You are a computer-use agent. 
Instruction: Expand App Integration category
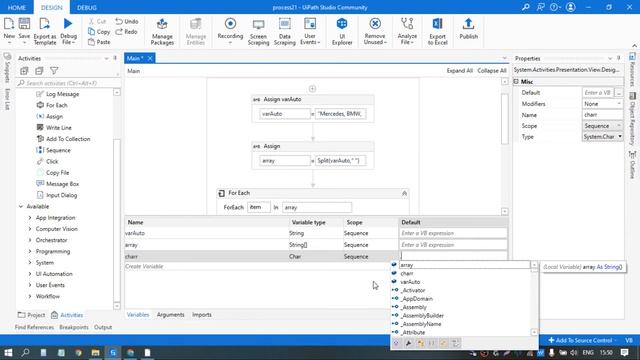30,218
